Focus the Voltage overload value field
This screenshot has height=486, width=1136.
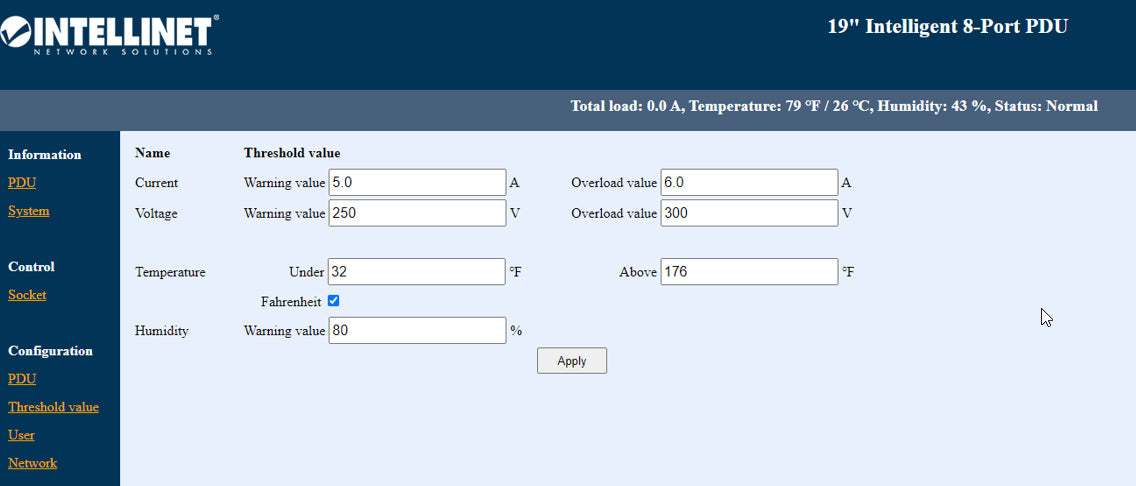(x=748, y=213)
